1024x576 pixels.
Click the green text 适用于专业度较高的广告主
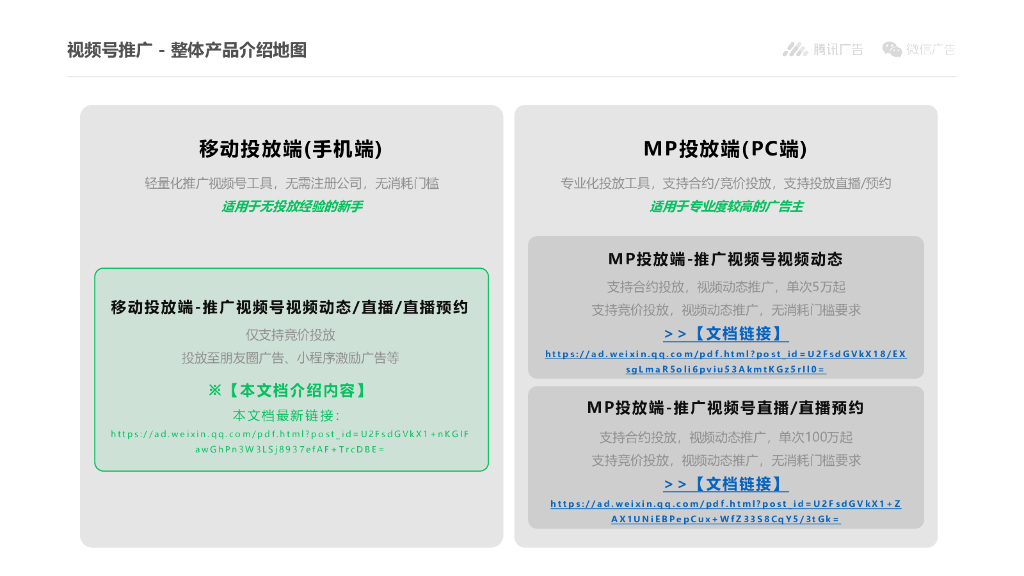[726, 206]
